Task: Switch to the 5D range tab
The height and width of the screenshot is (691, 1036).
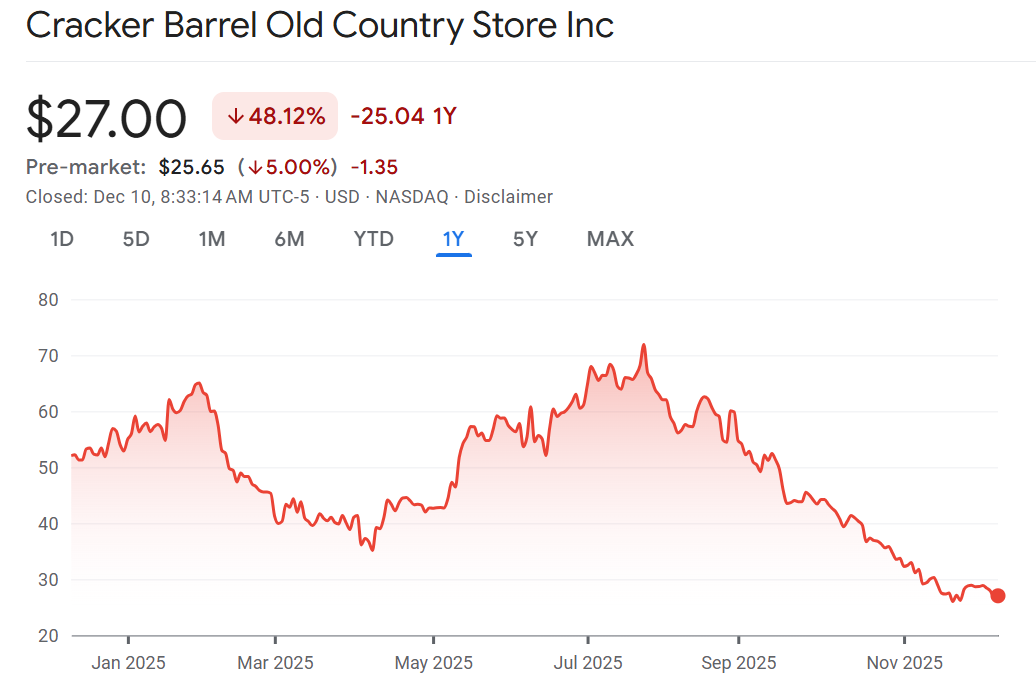Action: [136, 239]
